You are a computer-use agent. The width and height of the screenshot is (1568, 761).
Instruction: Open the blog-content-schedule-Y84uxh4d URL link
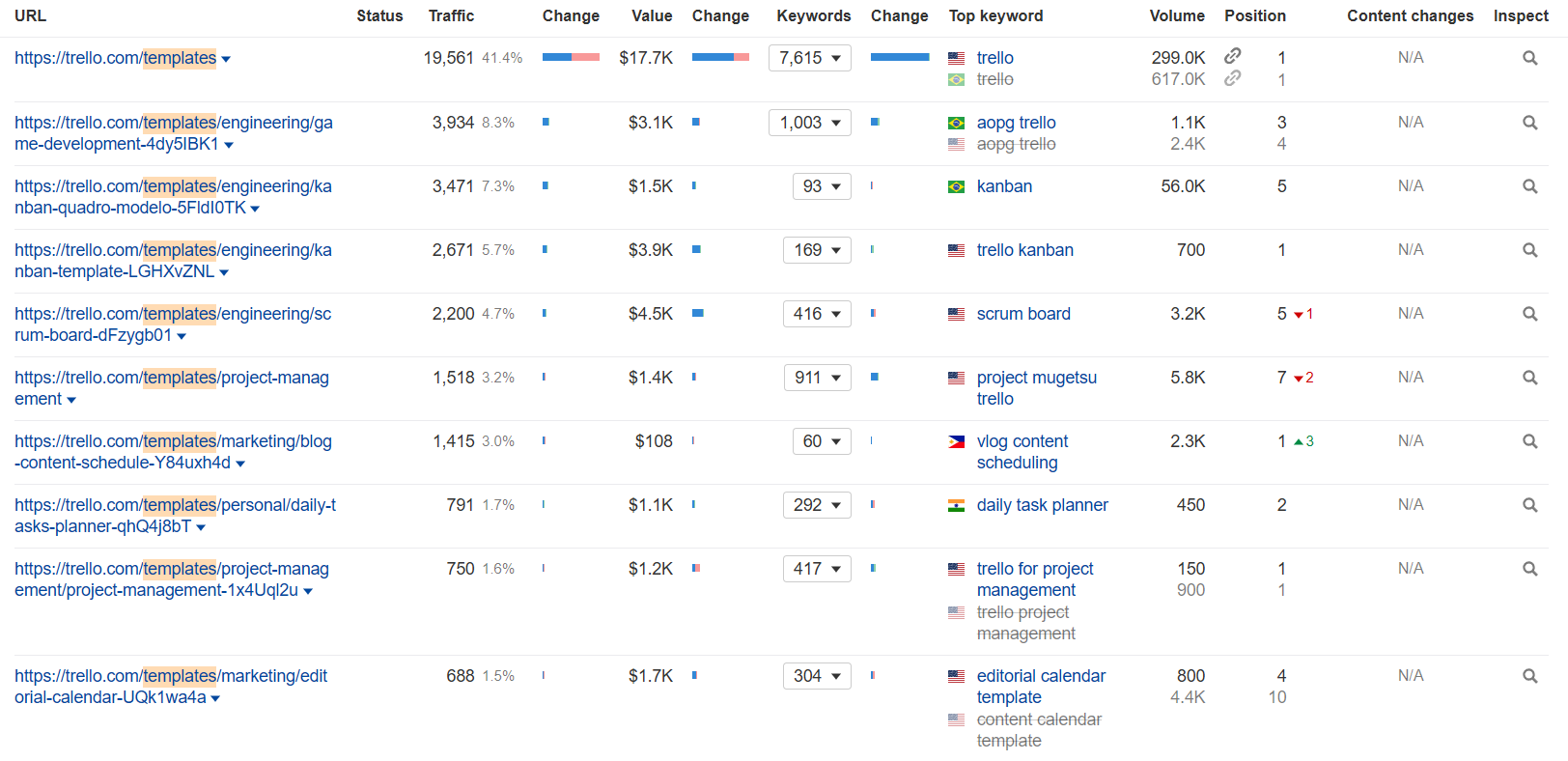[173, 452]
